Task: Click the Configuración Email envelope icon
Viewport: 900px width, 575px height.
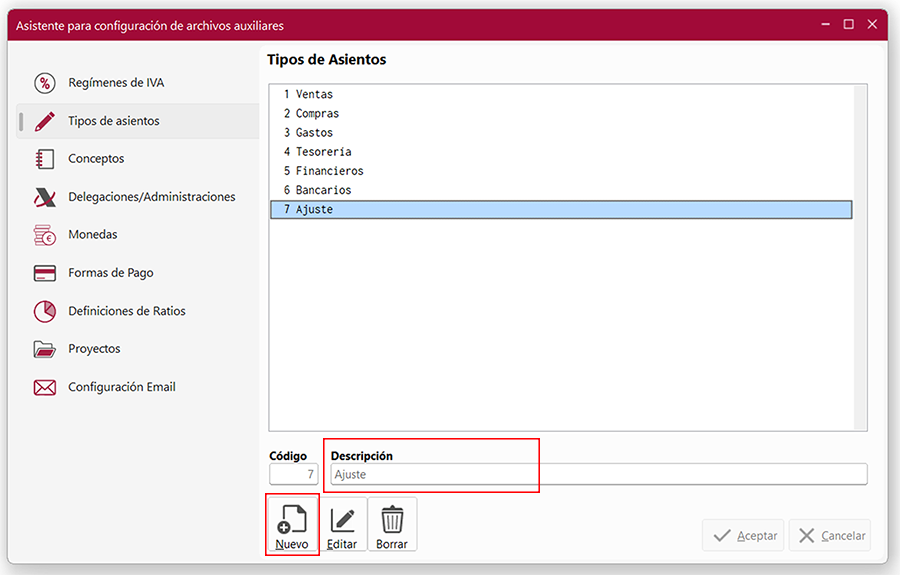Action: [45, 387]
